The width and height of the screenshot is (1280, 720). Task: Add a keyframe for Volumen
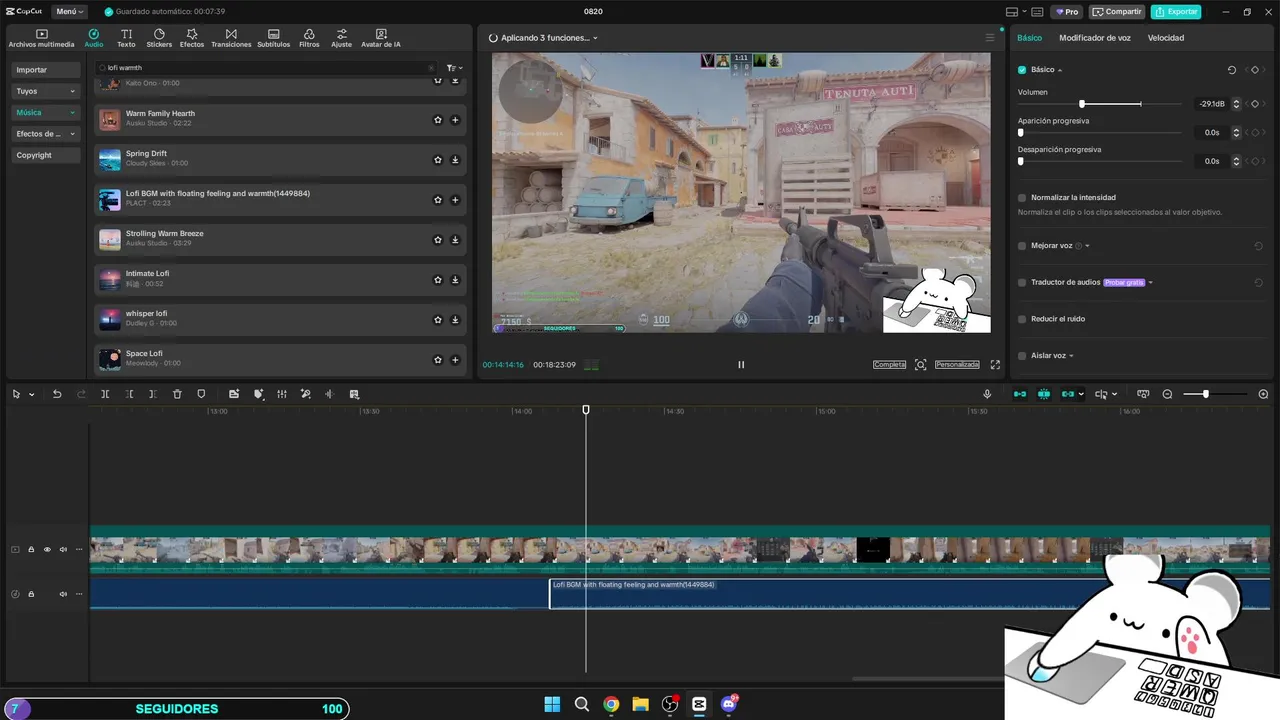(x=1255, y=104)
